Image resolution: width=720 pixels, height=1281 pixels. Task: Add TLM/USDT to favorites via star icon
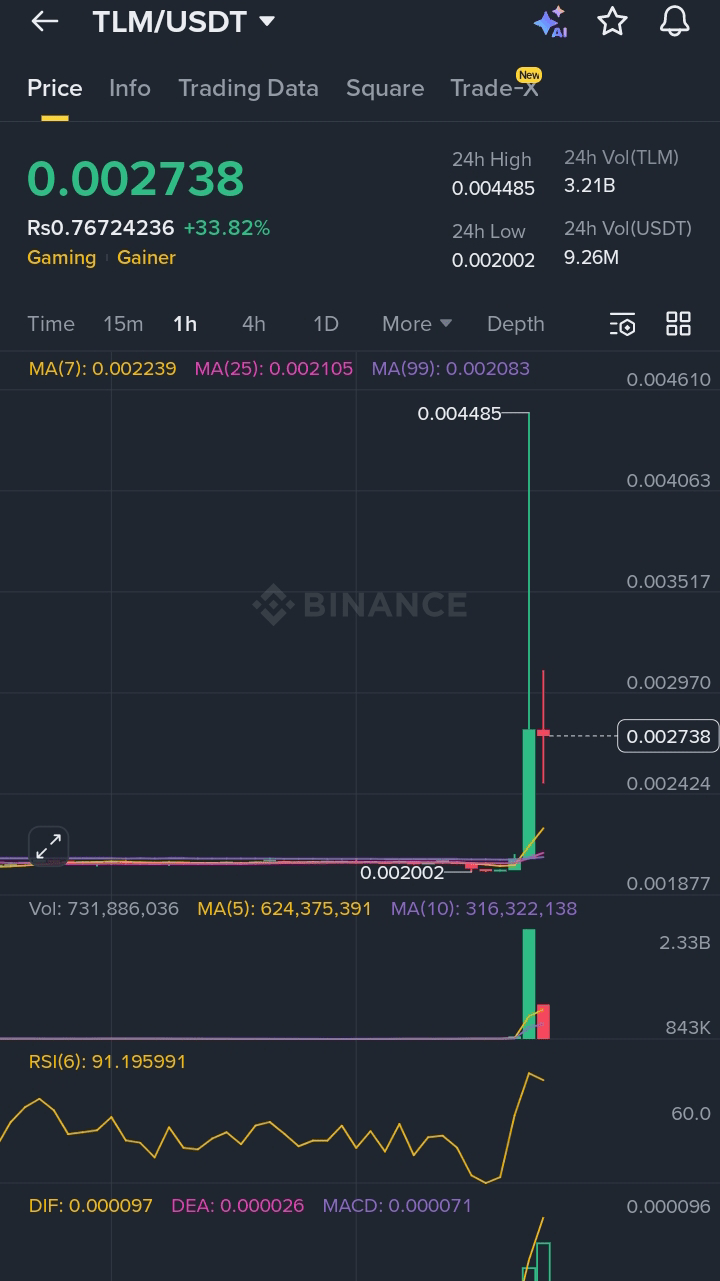click(x=612, y=21)
